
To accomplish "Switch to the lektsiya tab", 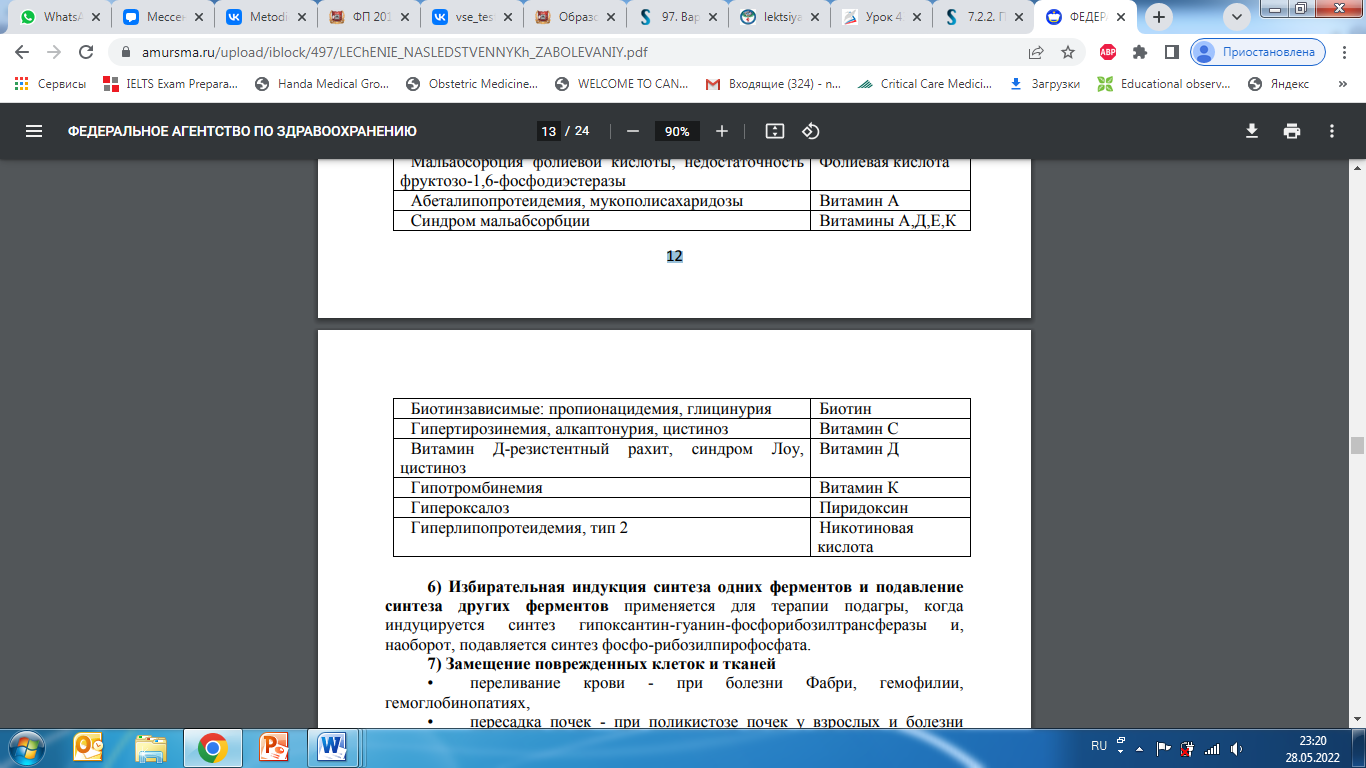I will (x=778, y=17).
